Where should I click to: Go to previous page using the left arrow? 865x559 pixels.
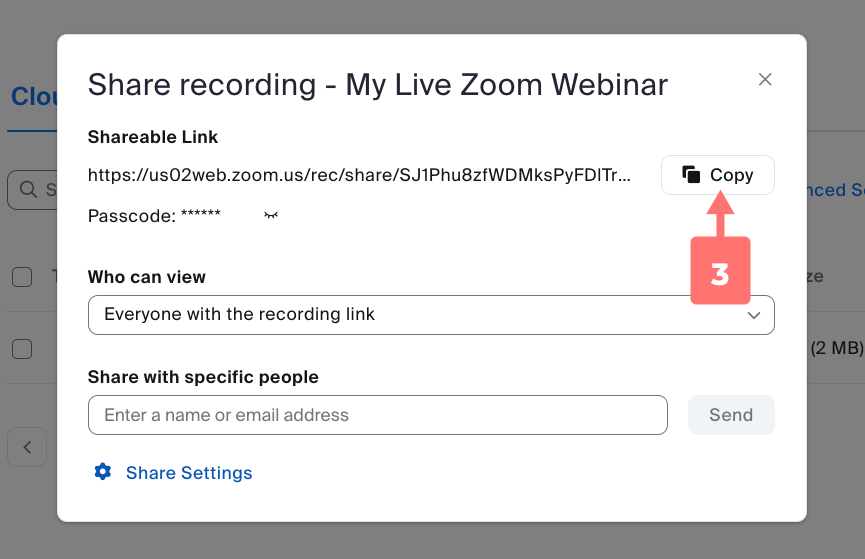click(28, 447)
